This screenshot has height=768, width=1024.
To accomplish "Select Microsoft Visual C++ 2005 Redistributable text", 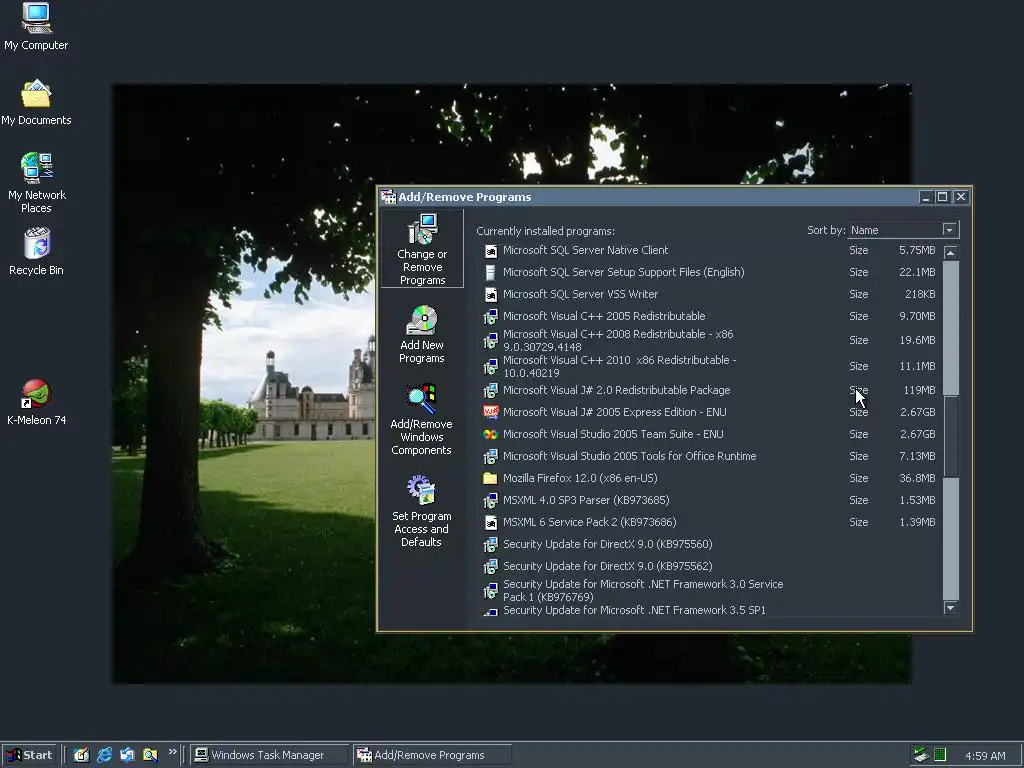I will (604, 316).
